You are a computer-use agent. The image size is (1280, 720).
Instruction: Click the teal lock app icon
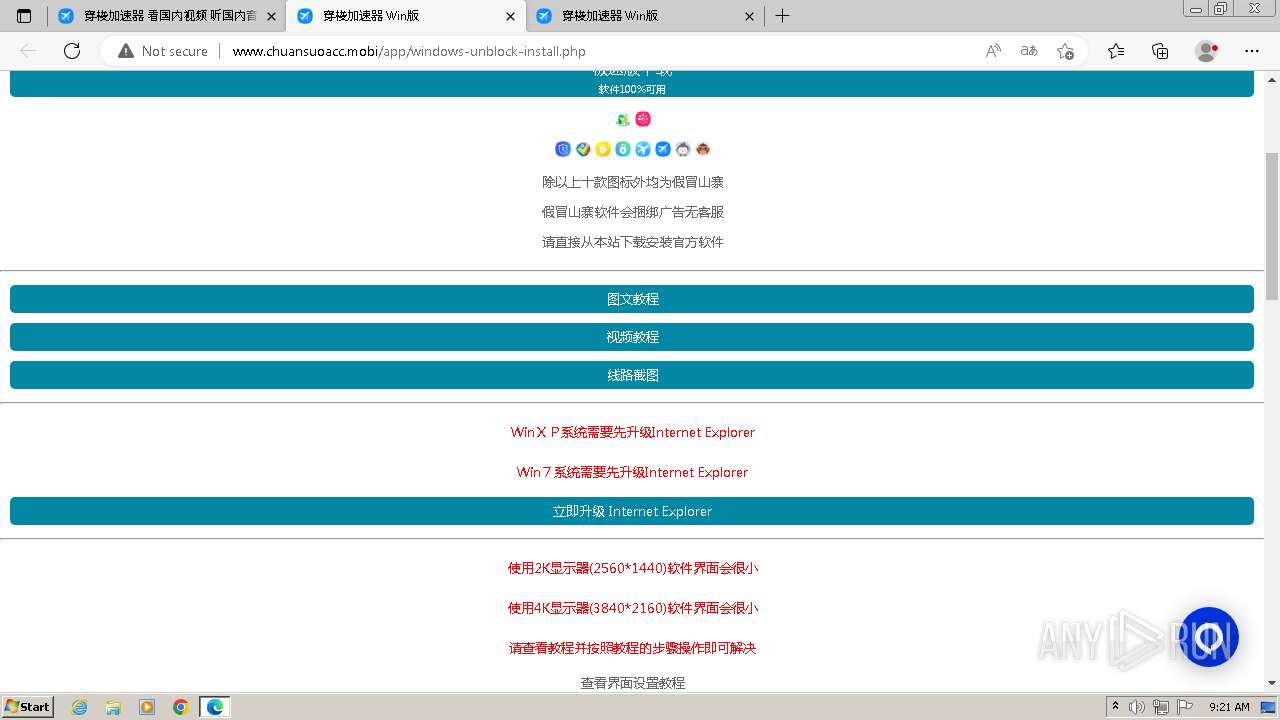coord(623,149)
